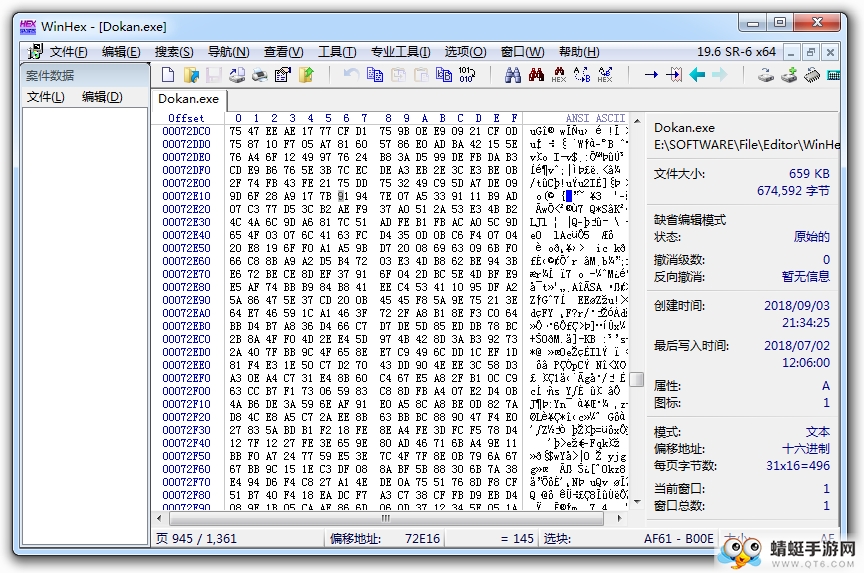Click the 文本 mode value
This screenshot has height=573, width=864.
click(x=818, y=431)
